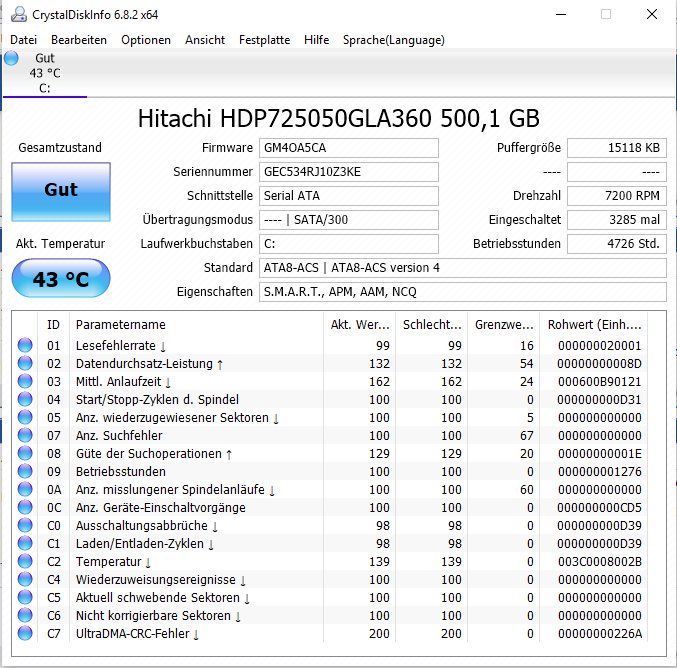677x668 pixels.
Task: Click status orb of Geräte-Einschaltvorgänge row
Action: (25, 507)
